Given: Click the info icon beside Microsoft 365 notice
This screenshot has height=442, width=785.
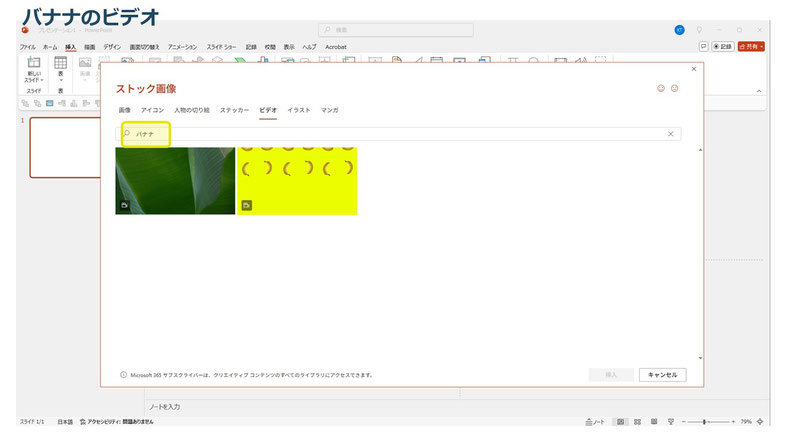Looking at the screenshot, I should 123,375.
